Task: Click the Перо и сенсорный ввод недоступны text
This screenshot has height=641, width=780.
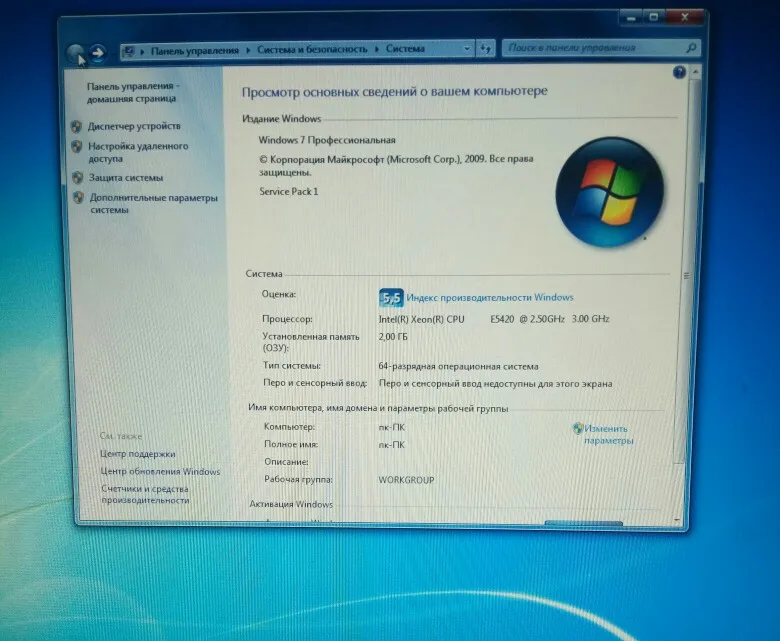Action: [x=495, y=384]
